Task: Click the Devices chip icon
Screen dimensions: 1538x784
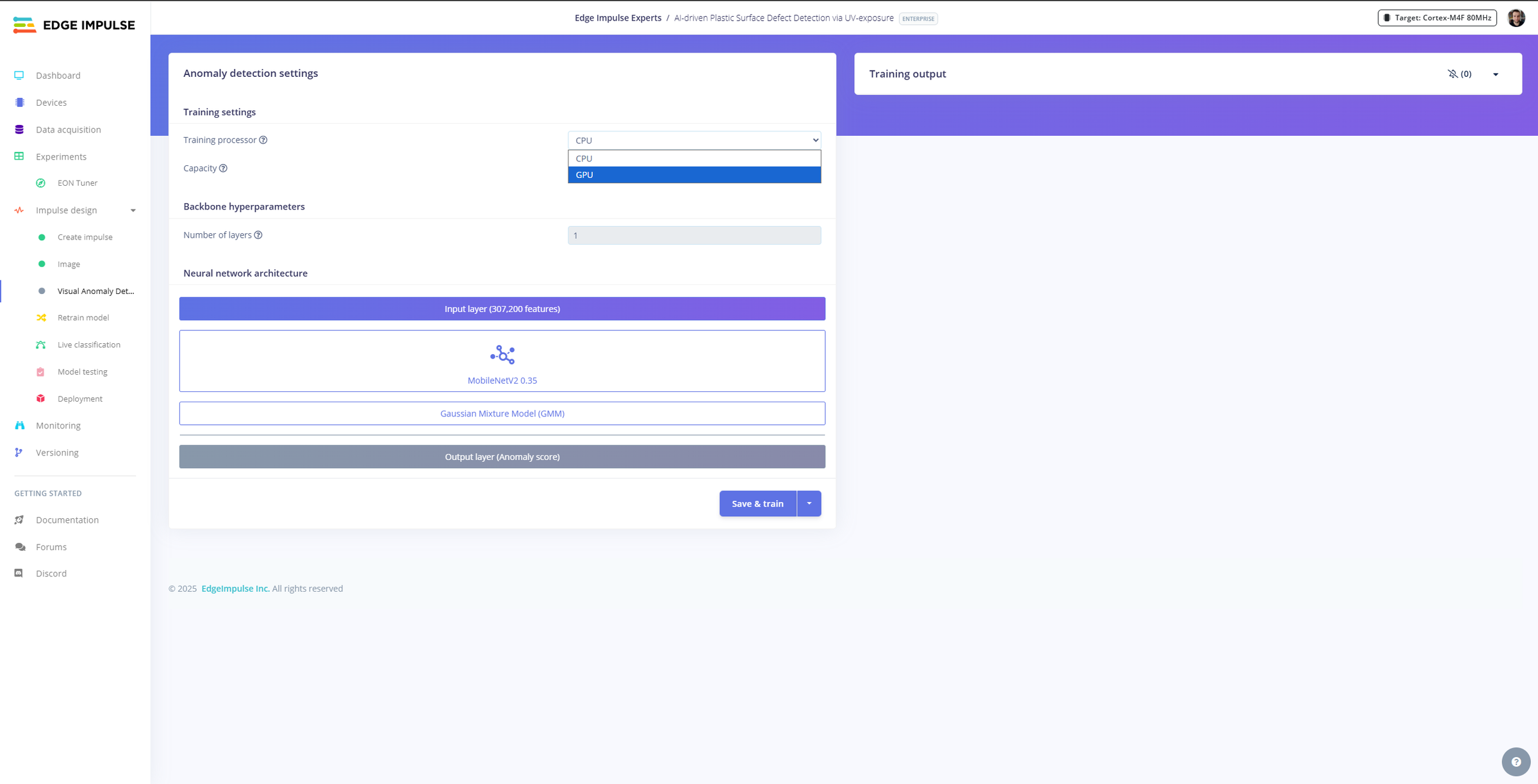Action: pos(19,102)
